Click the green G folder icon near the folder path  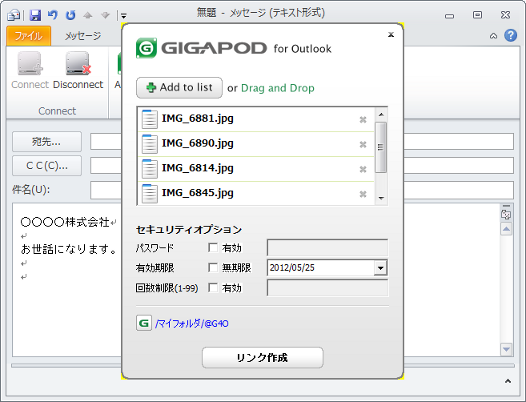[144, 323]
